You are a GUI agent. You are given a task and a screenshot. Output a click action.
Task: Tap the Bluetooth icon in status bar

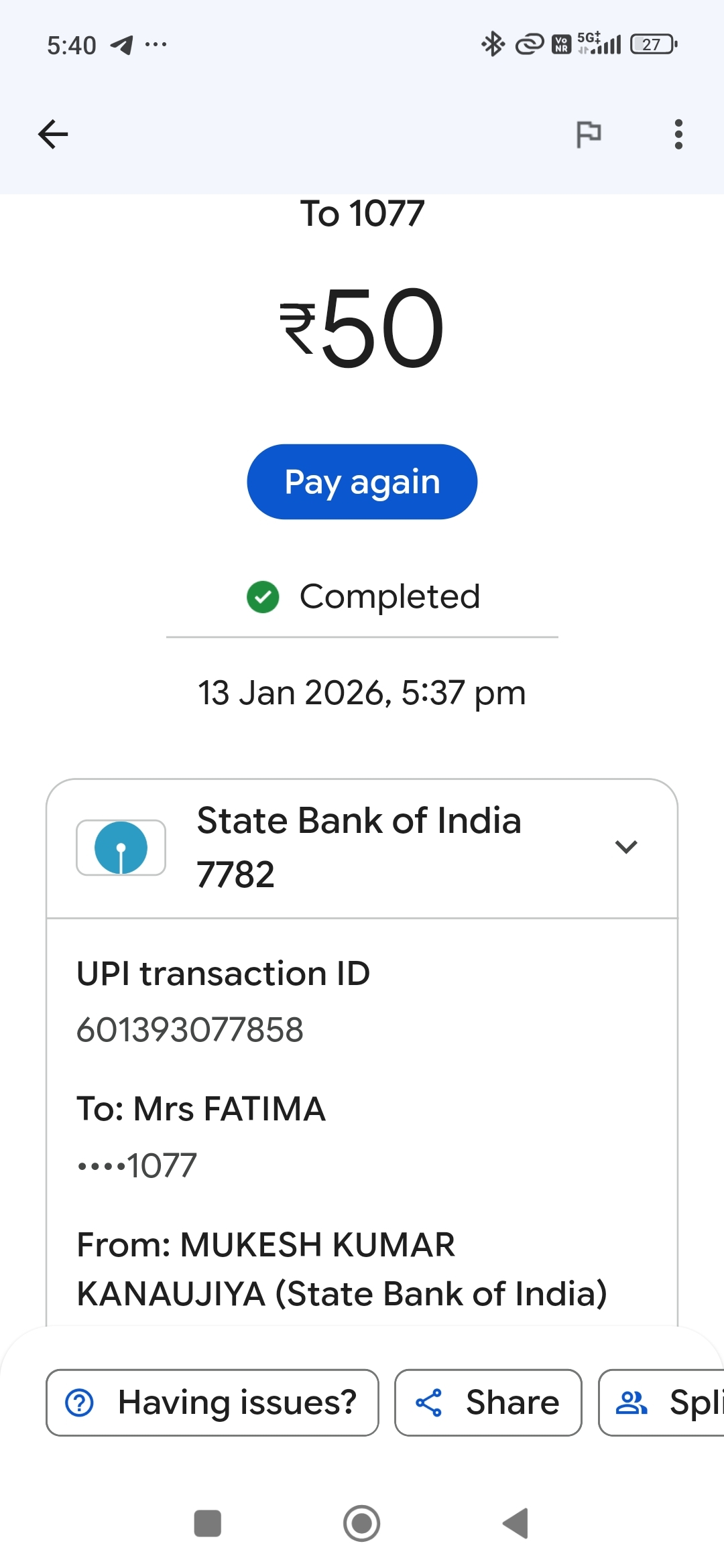493,45
